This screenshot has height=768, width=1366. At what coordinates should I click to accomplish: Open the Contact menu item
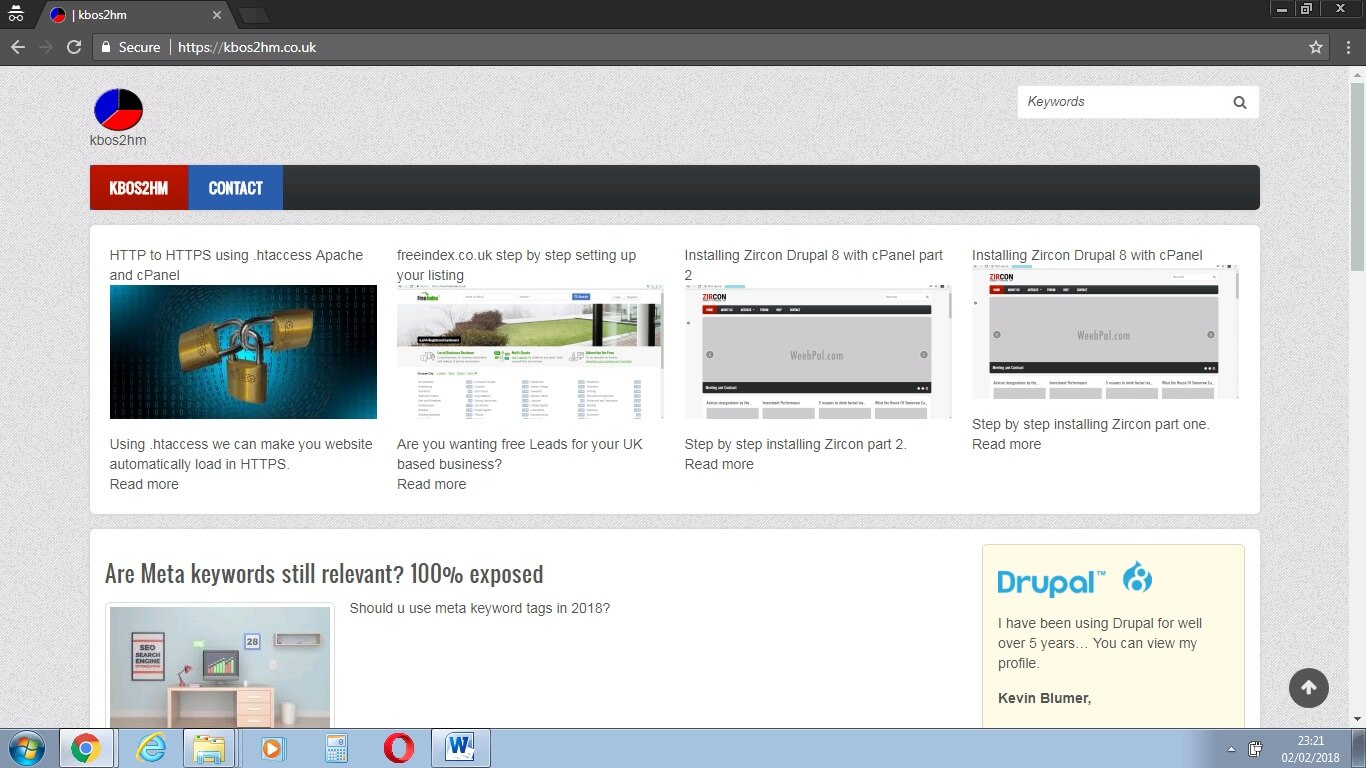click(235, 188)
